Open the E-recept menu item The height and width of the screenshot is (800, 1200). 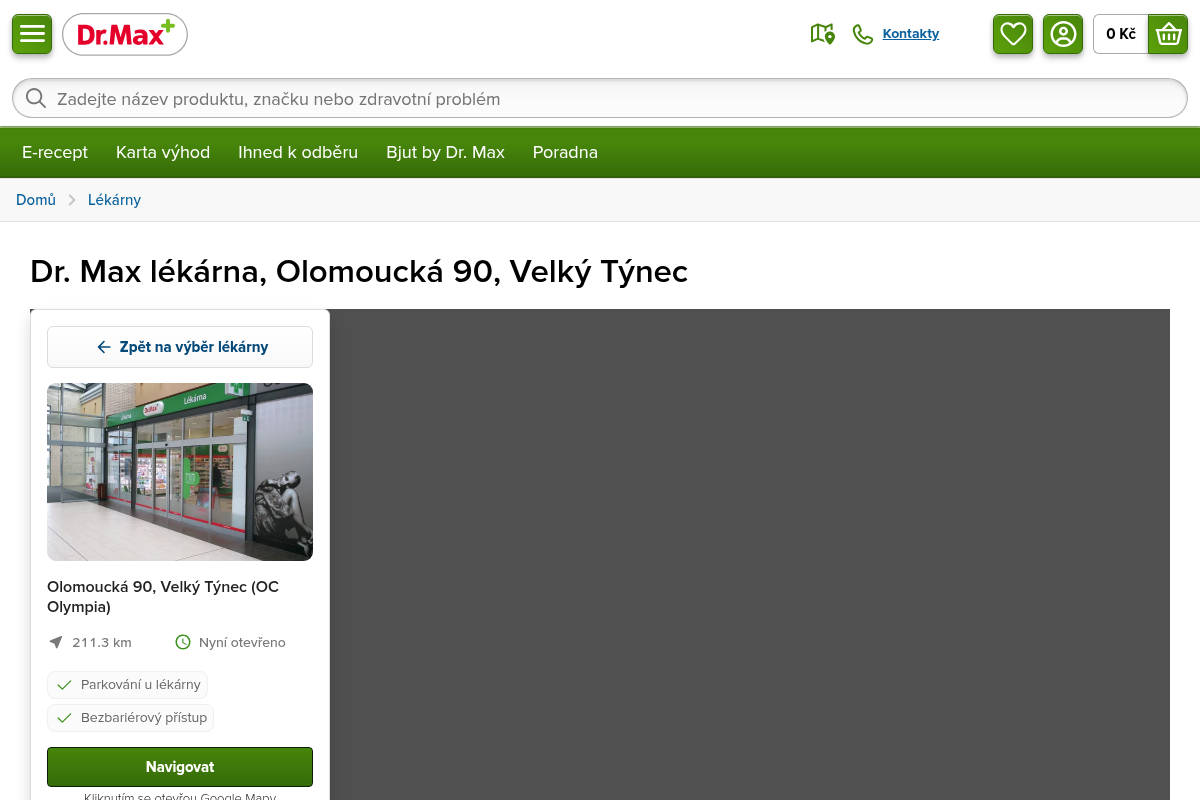[55, 152]
